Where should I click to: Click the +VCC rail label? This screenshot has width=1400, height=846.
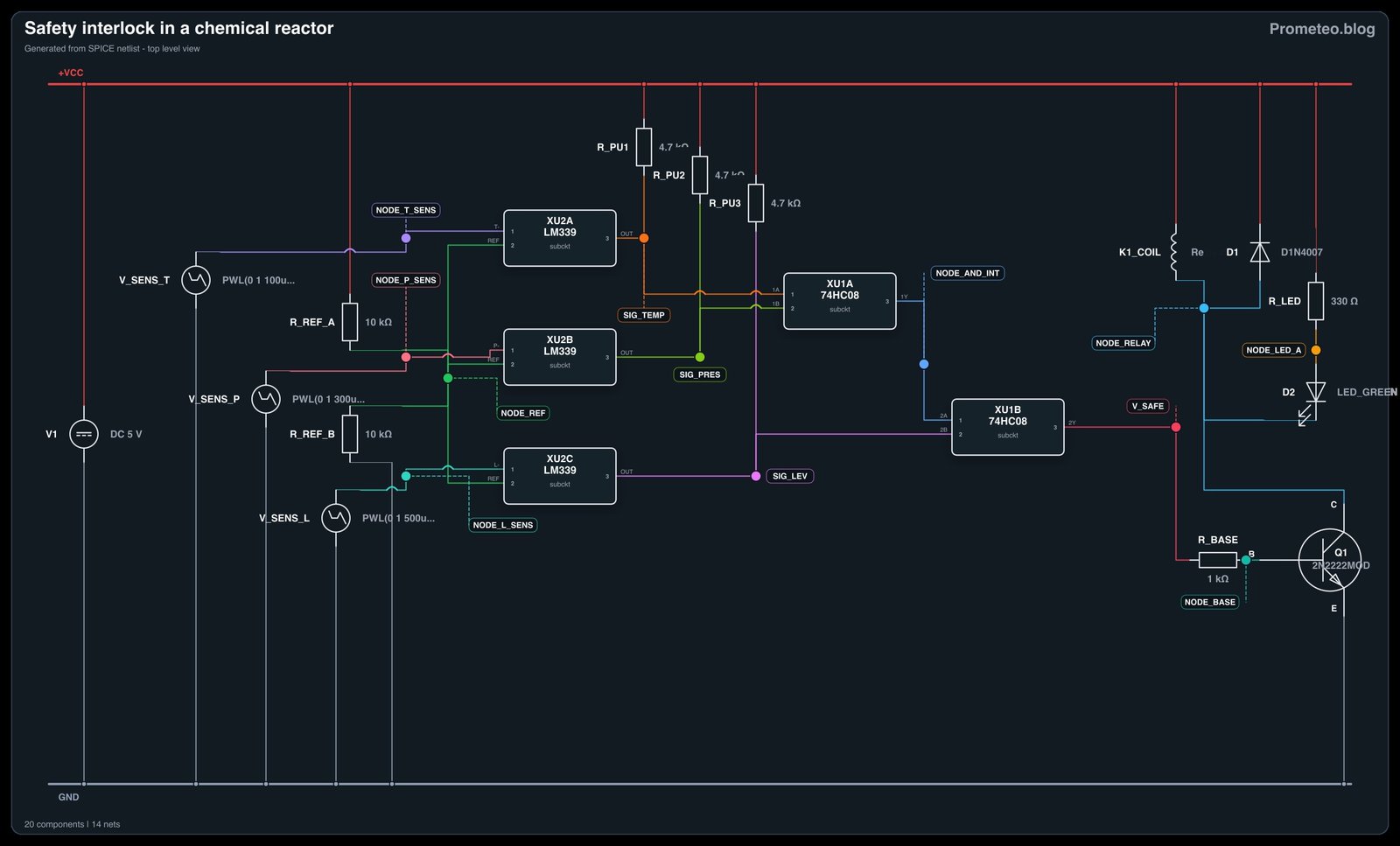pos(71,73)
